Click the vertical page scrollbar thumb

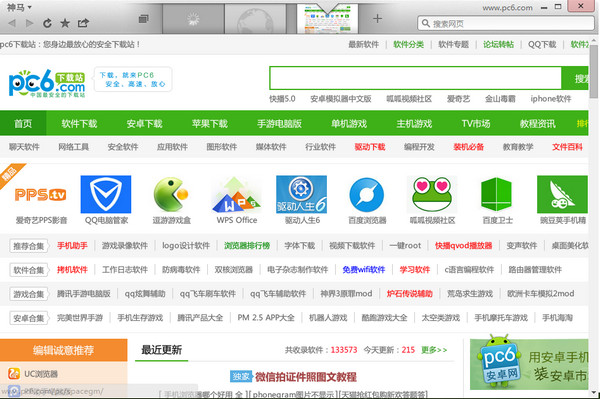point(593,71)
